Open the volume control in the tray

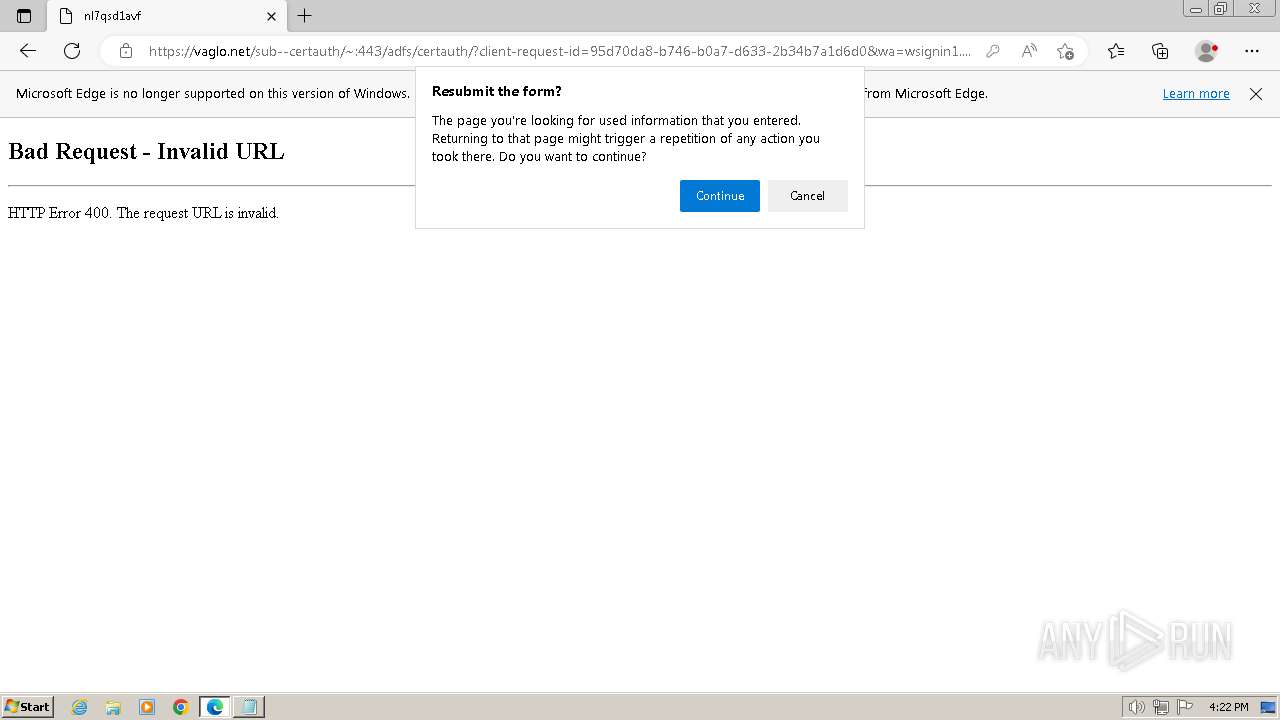[1136, 707]
